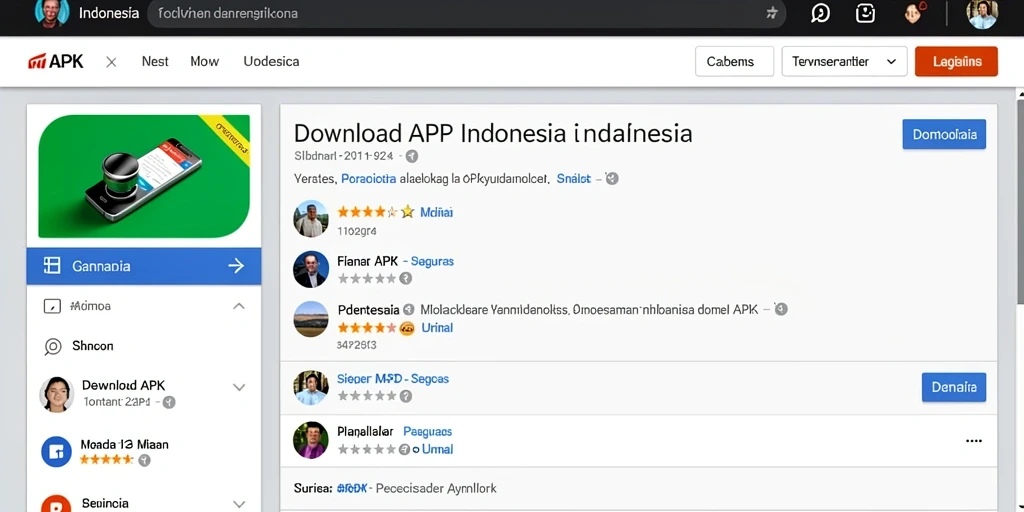Click the Urinal link under Pdentesaia
Screen dimensions: 1024x512
pos(437,328)
